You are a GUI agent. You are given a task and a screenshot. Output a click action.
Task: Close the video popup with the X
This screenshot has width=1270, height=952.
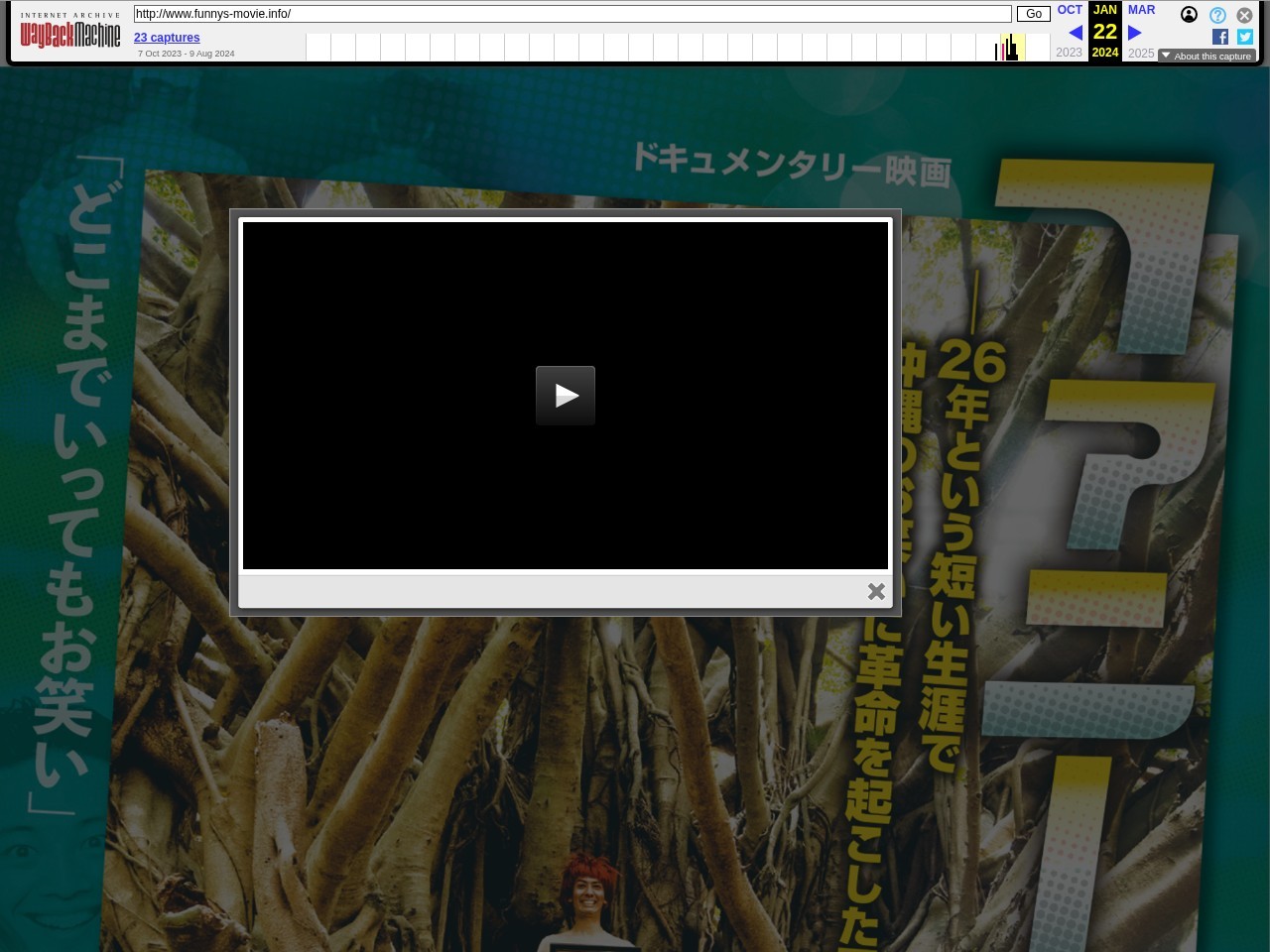click(876, 591)
